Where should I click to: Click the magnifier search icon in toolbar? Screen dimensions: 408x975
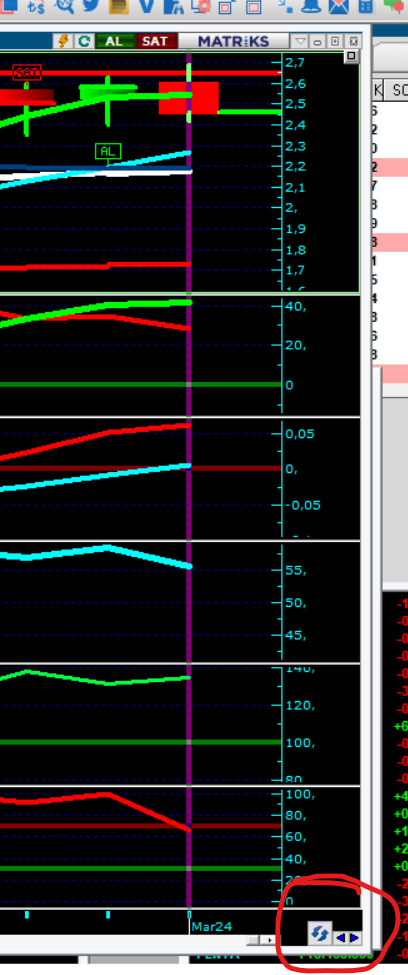click(64, 7)
